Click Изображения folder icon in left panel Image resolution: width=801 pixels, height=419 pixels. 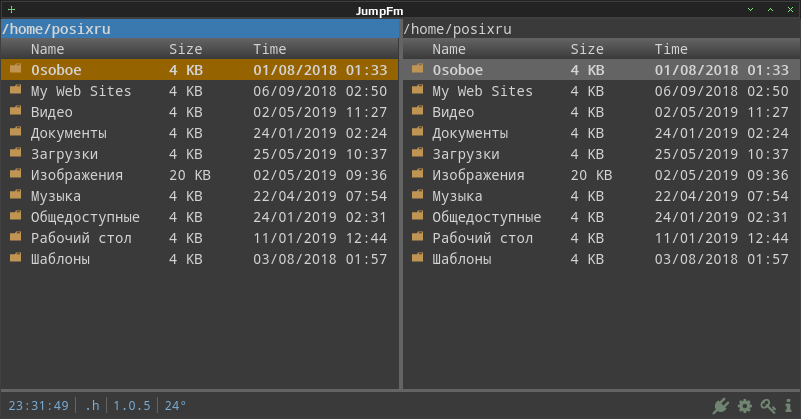tap(16, 173)
